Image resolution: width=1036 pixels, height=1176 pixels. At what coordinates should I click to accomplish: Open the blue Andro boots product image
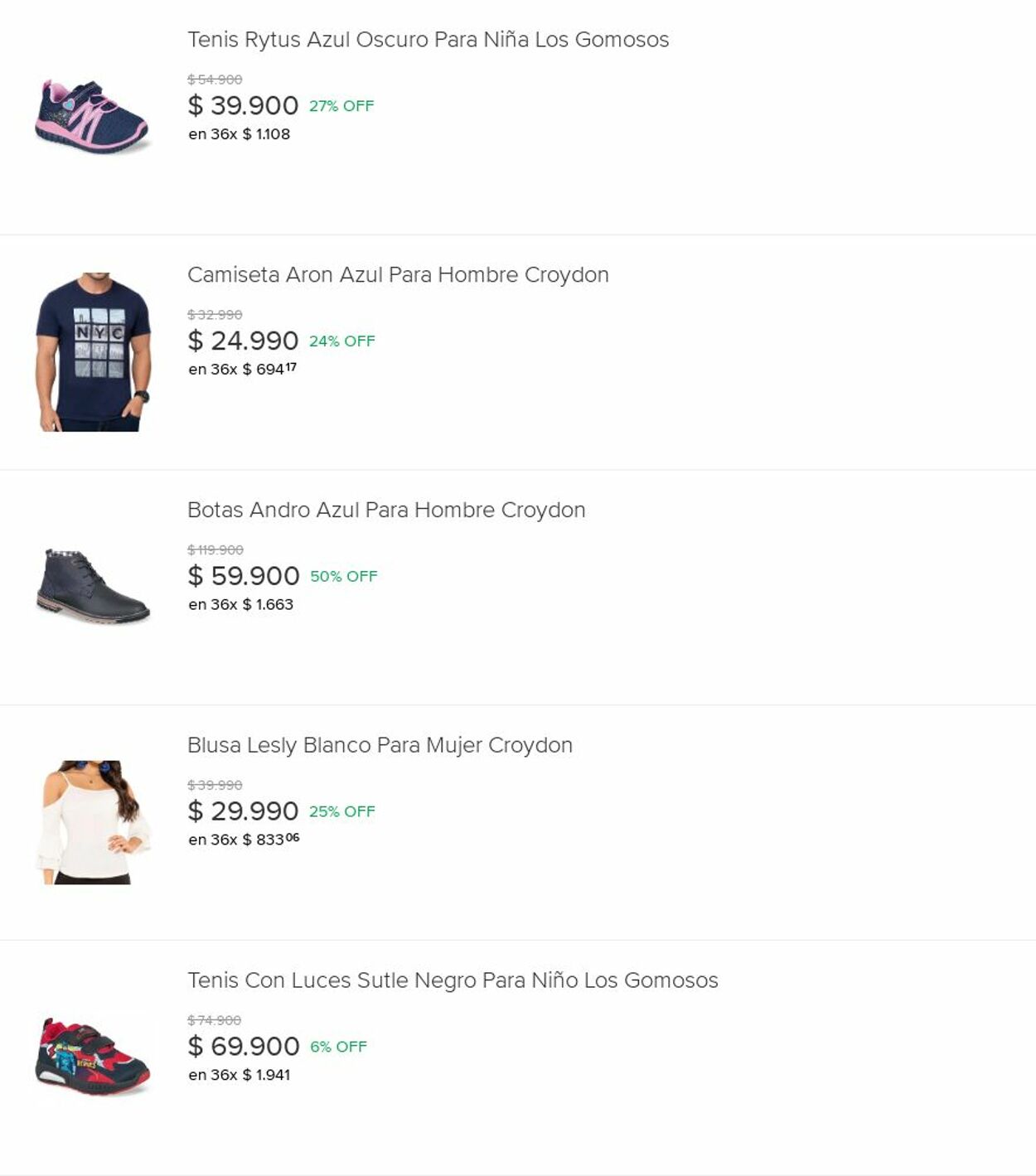click(x=93, y=587)
